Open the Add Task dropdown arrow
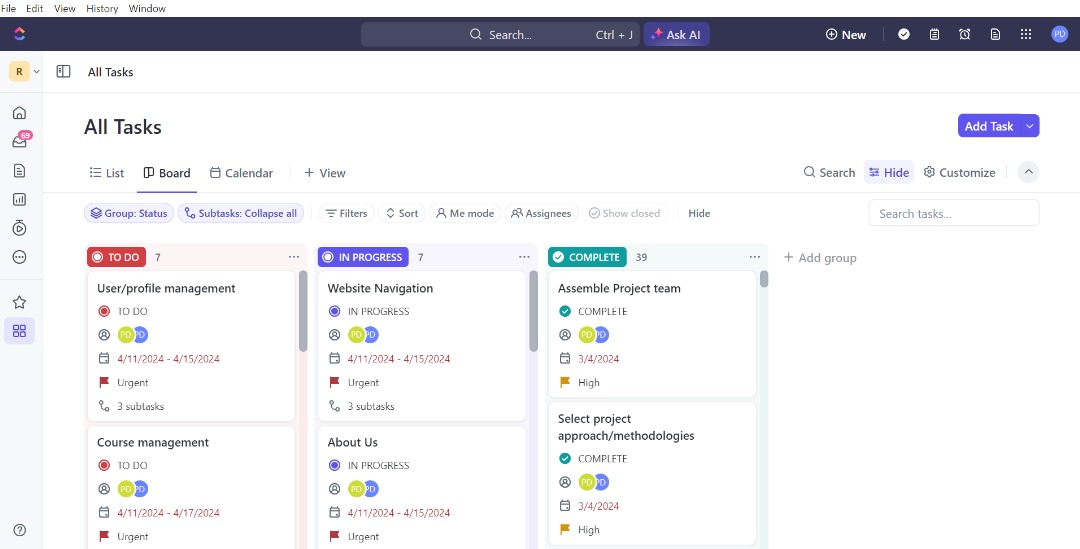 1030,126
